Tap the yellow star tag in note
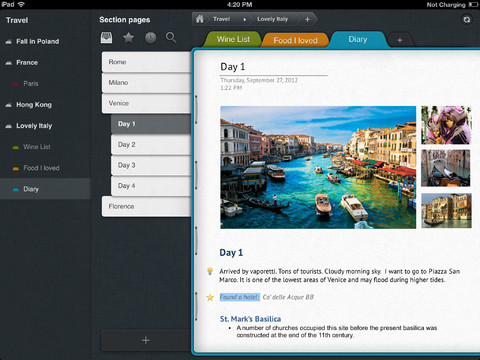Viewport: 480px width, 360px height. (210, 297)
